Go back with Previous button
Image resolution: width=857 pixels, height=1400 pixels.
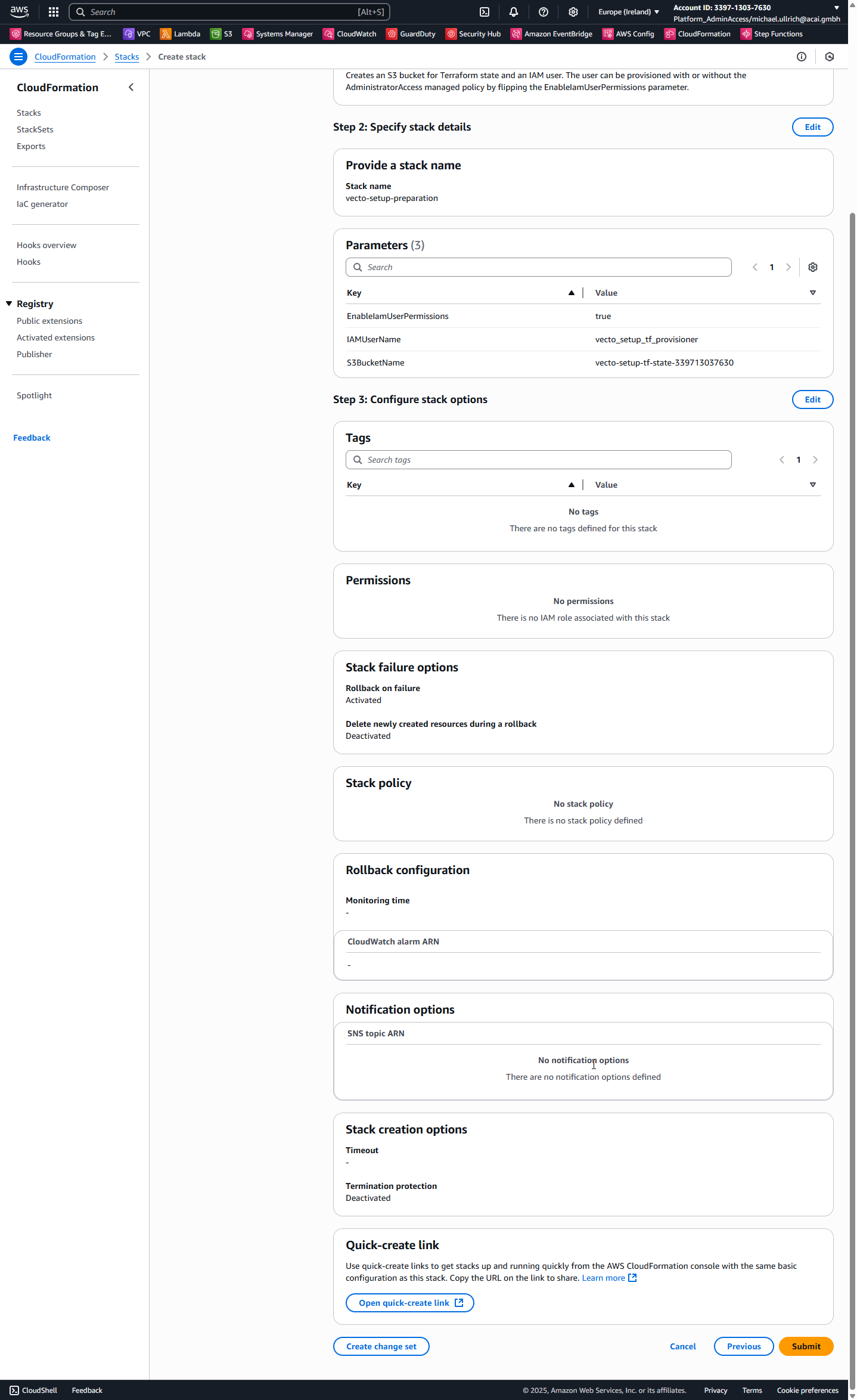(744, 1346)
